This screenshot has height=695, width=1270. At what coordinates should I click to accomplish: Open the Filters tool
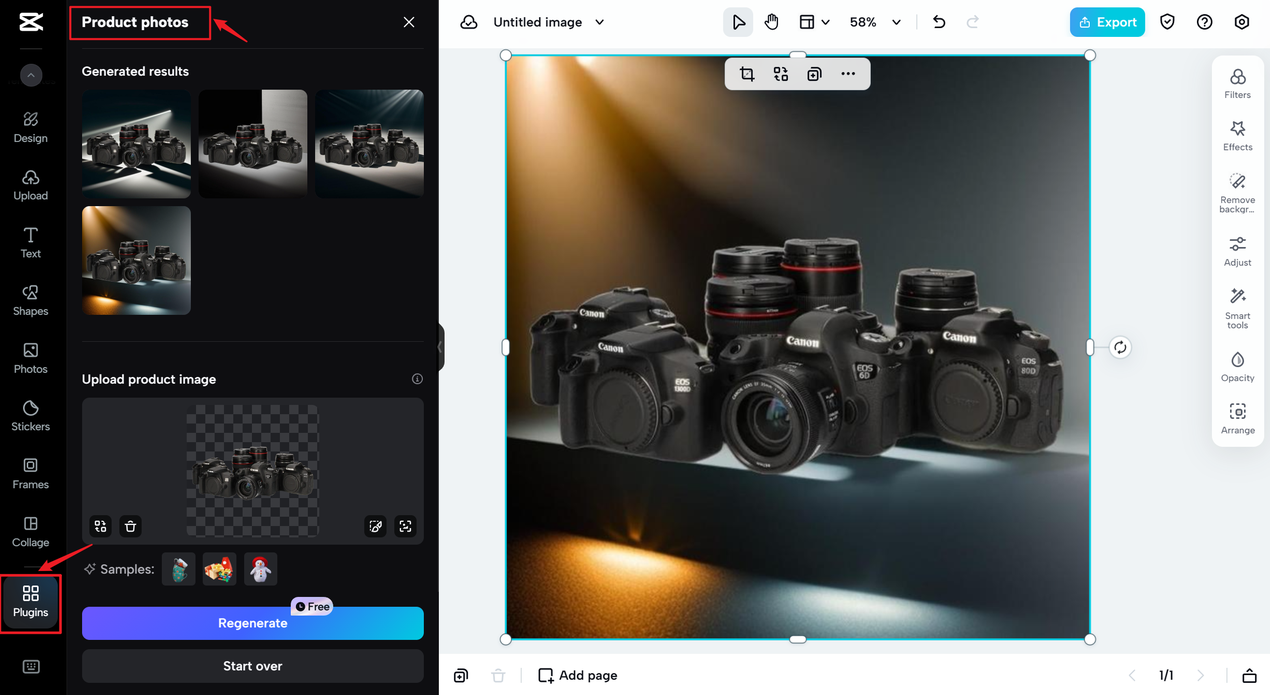pos(1237,84)
